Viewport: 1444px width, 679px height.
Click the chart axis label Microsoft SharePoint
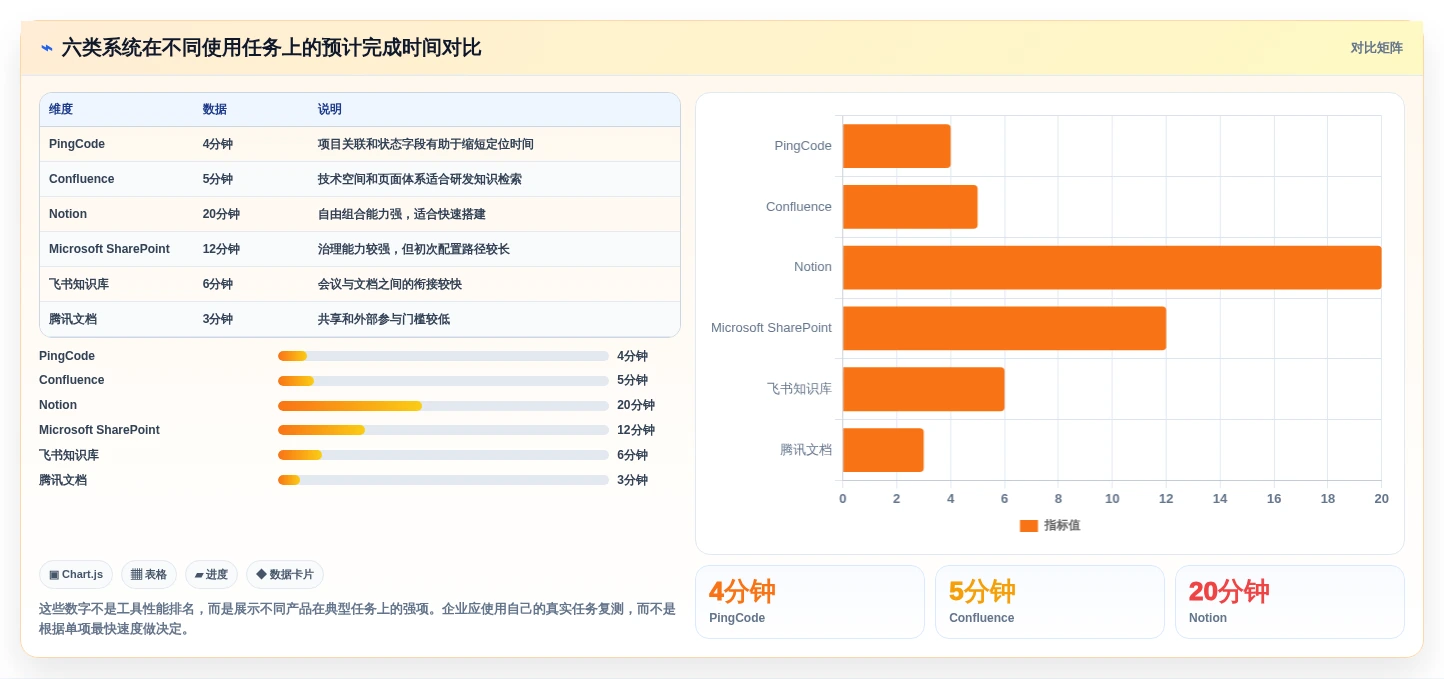point(771,328)
